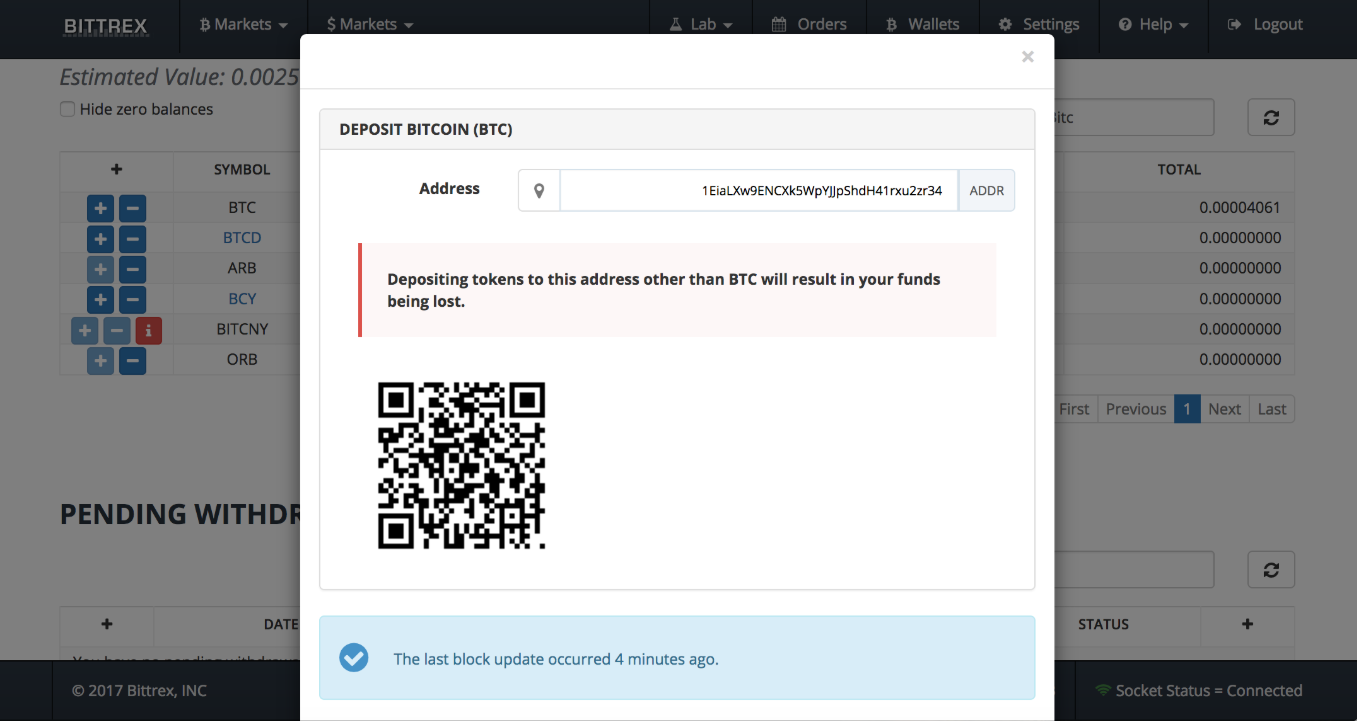Click the ORB symbol cell
This screenshot has height=721, width=1357.
[242, 359]
